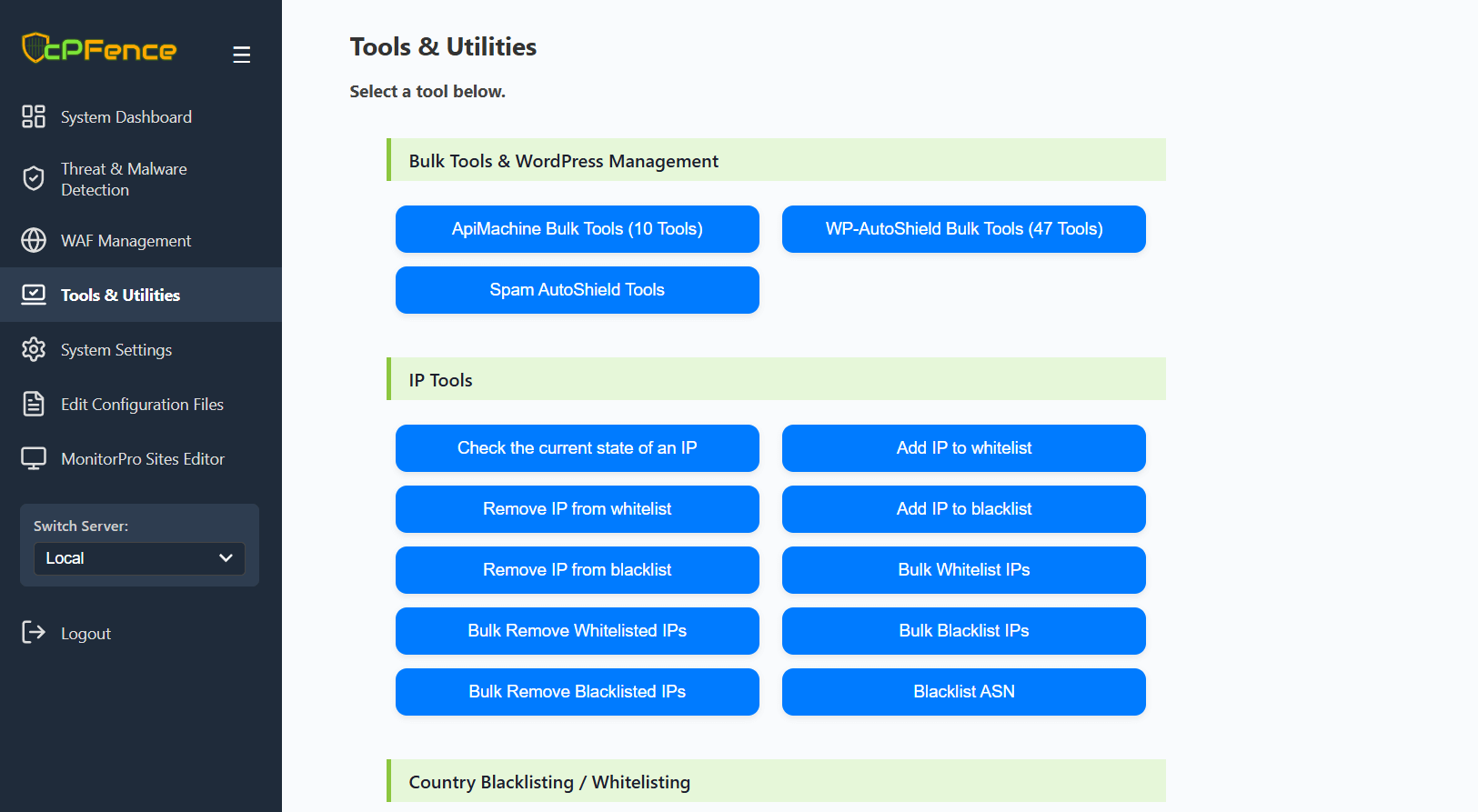The width and height of the screenshot is (1478, 812).
Task: Open WP-AutoShield Bulk Tools (47 Tools)
Action: (964, 229)
